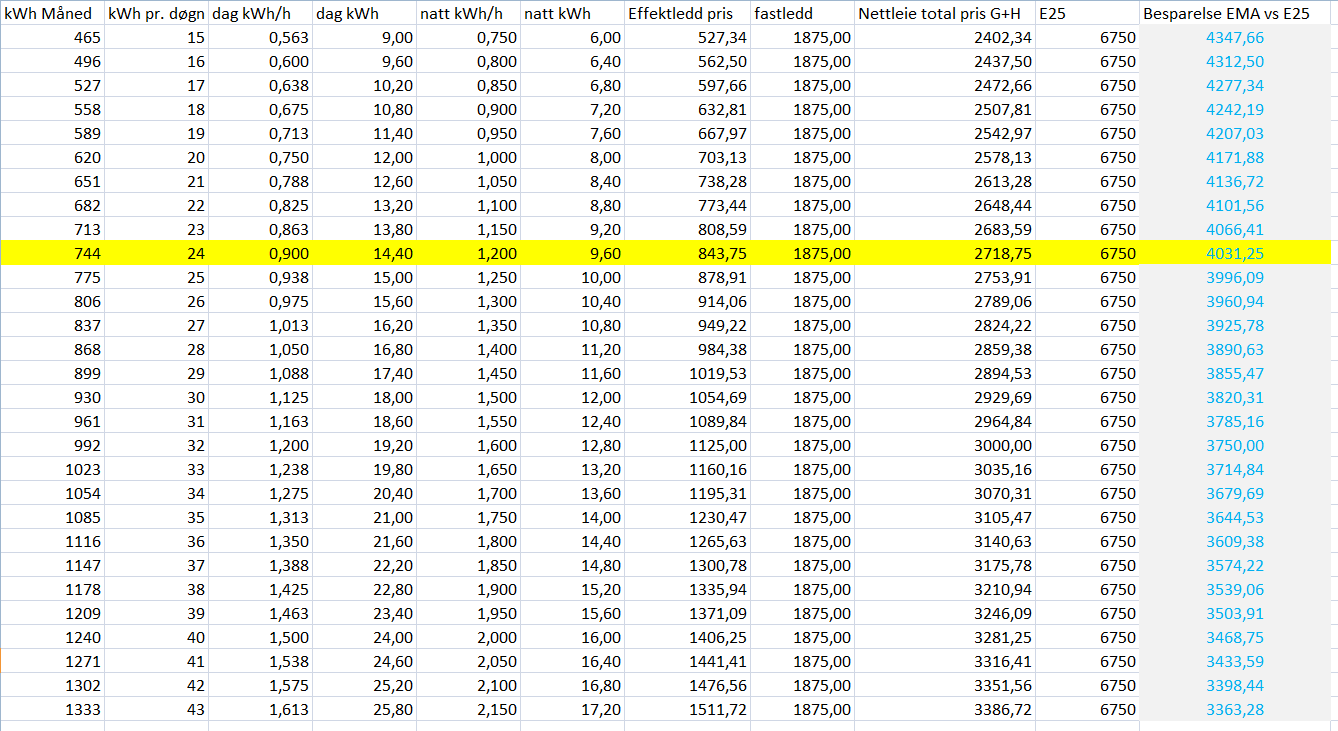This screenshot has height=731, width=1338.
Task: Click the kWh pr. døgn value 43
Action: click(157, 710)
